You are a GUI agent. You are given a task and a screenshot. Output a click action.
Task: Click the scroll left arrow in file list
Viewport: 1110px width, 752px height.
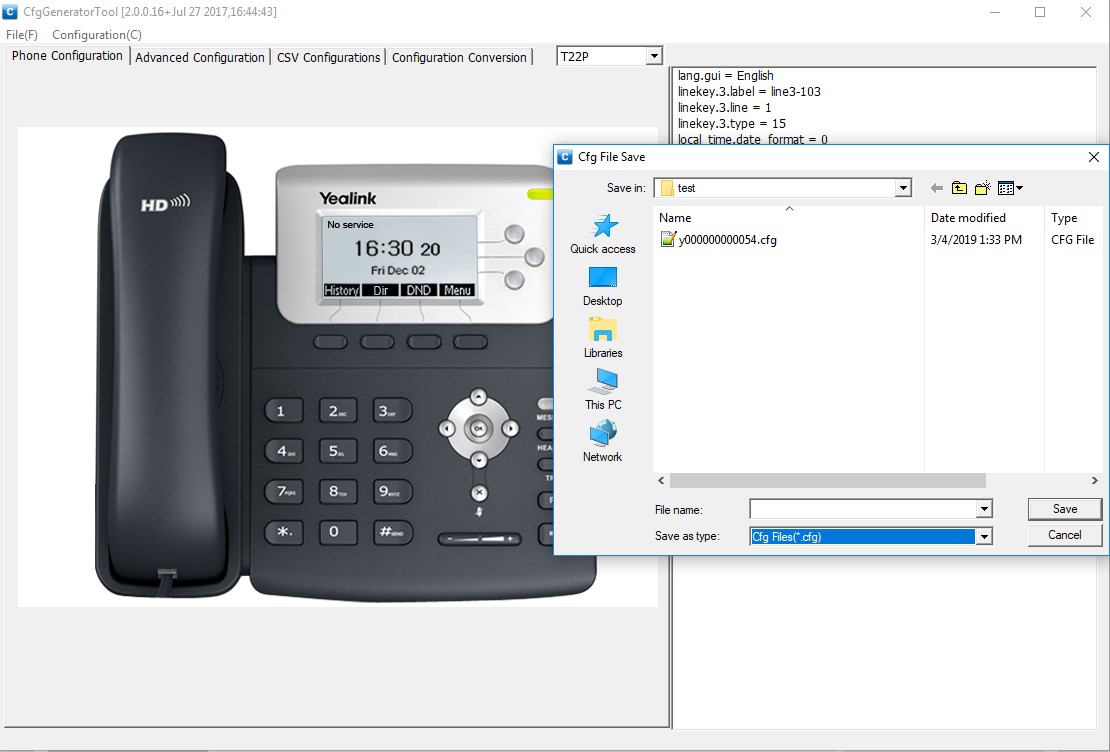tap(661, 481)
